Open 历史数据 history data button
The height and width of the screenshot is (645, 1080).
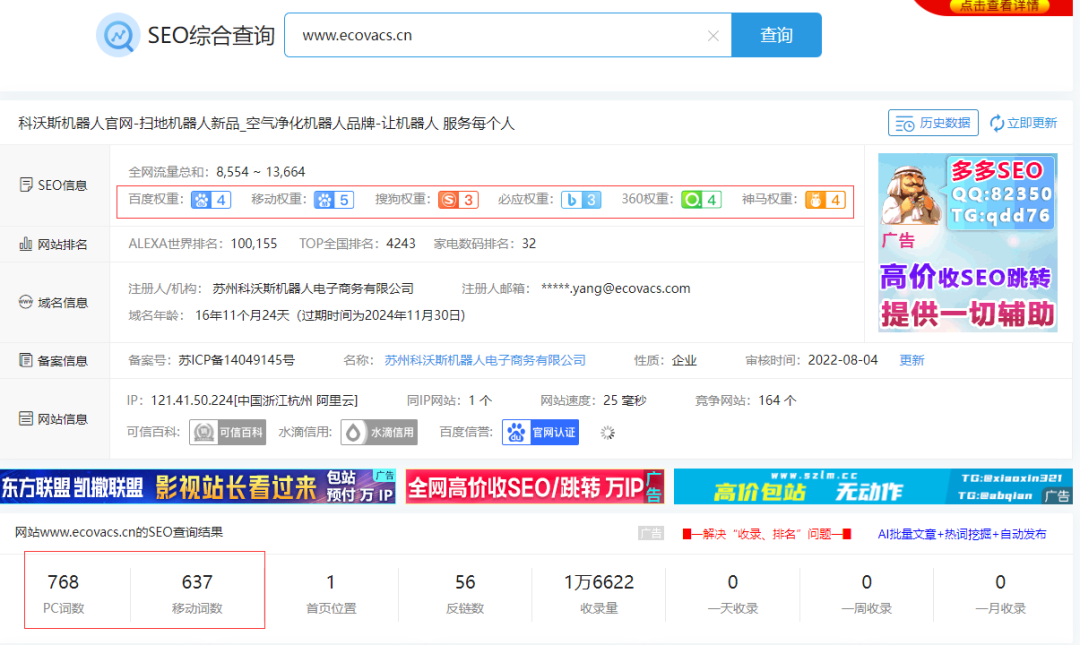coord(933,123)
